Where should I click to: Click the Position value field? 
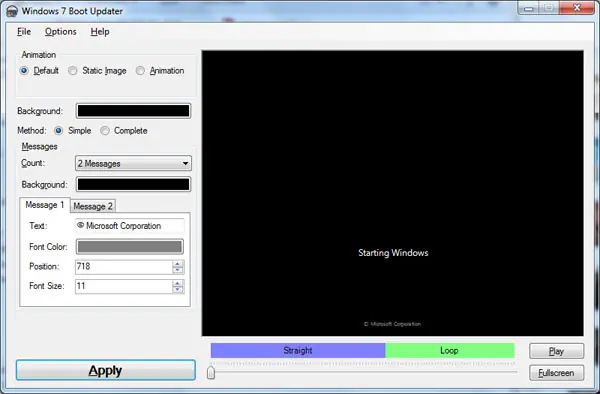click(x=124, y=267)
